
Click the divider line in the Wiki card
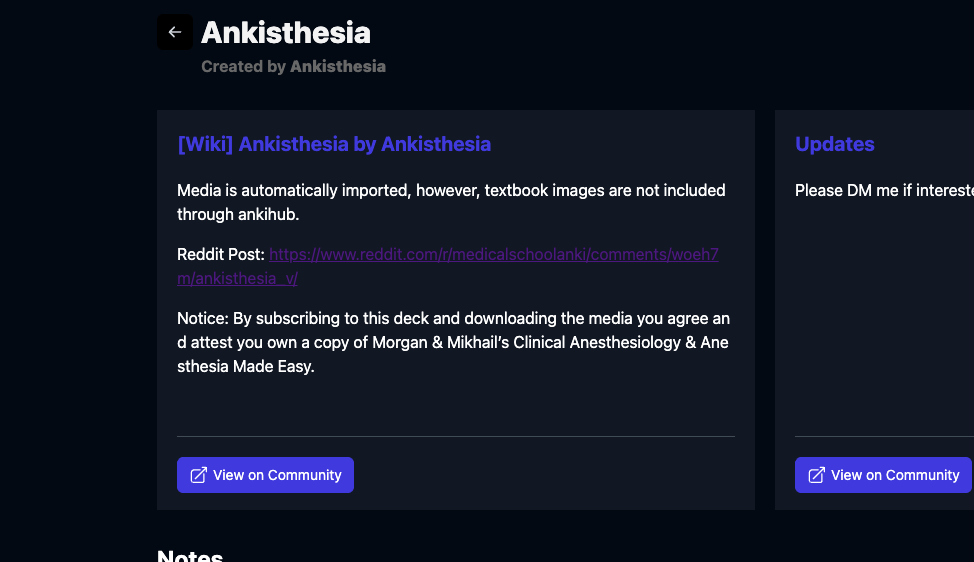455,436
